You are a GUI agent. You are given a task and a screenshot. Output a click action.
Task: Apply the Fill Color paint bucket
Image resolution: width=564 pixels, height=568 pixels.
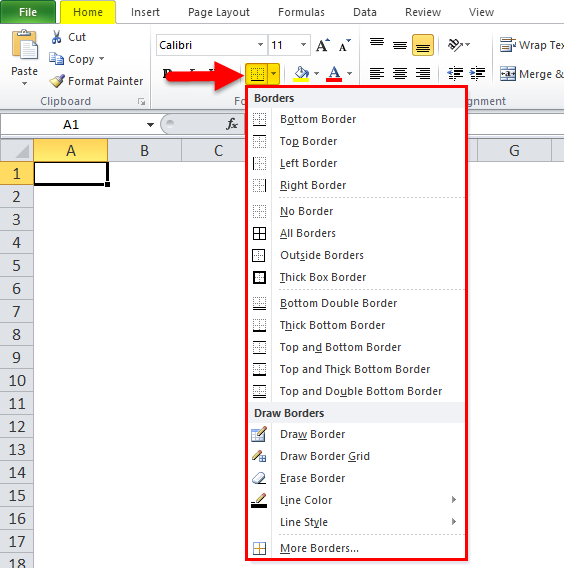(301, 74)
